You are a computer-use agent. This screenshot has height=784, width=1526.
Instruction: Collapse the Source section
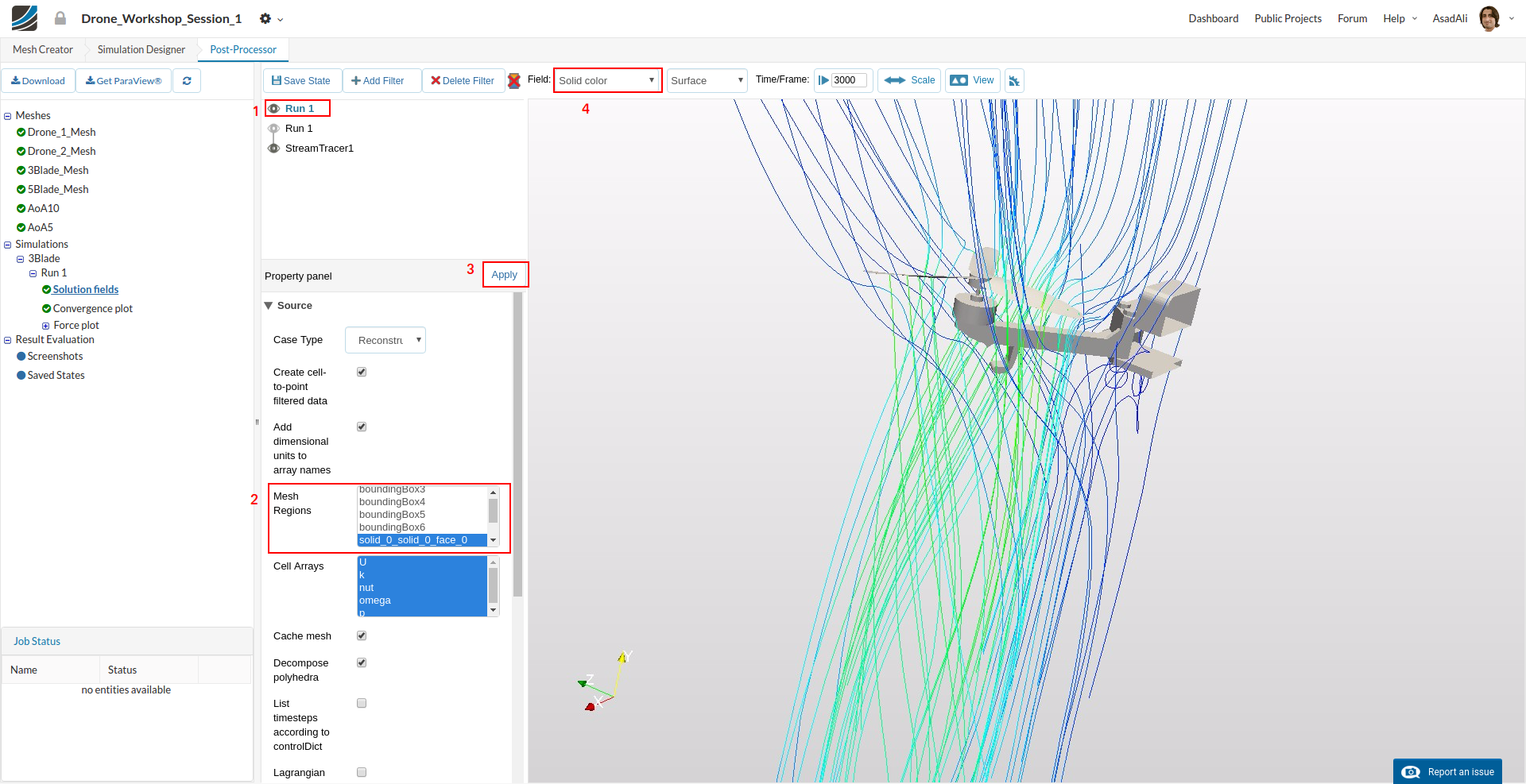tap(269, 306)
